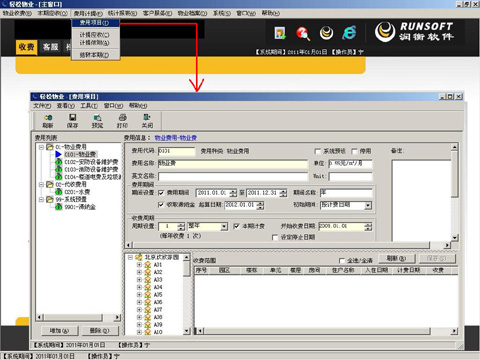Click the 保存 save floppy icon

pyautogui.click(x=72, y=117)
